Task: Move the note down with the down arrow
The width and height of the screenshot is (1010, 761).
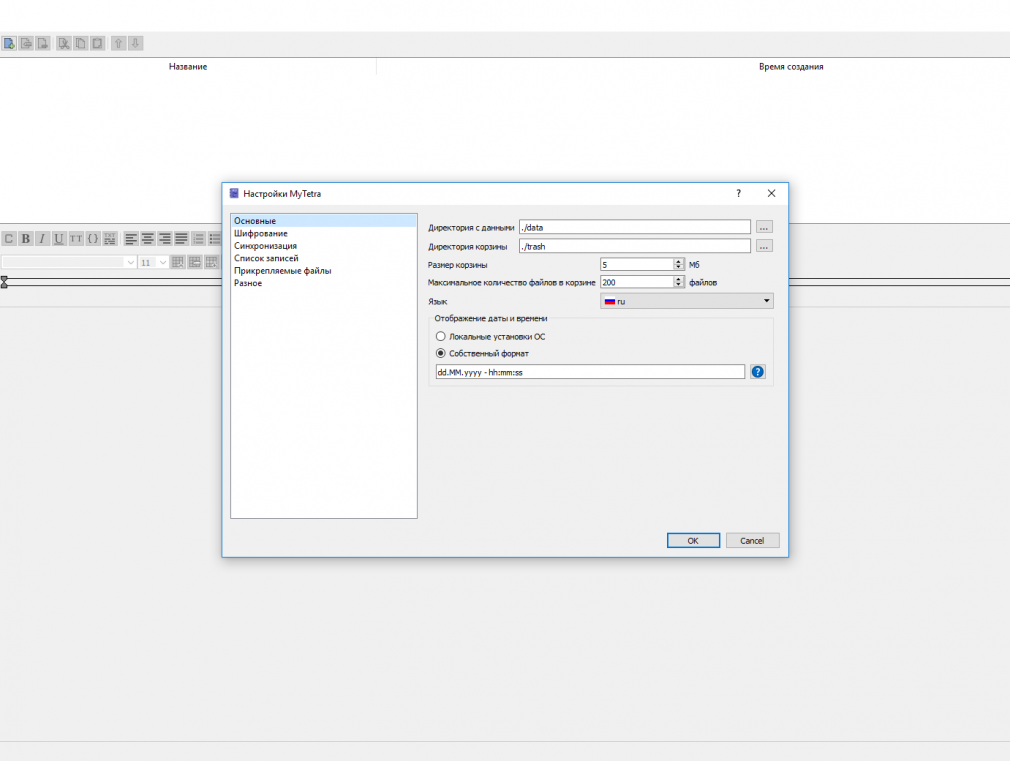Action: click(x=135, y=43)
